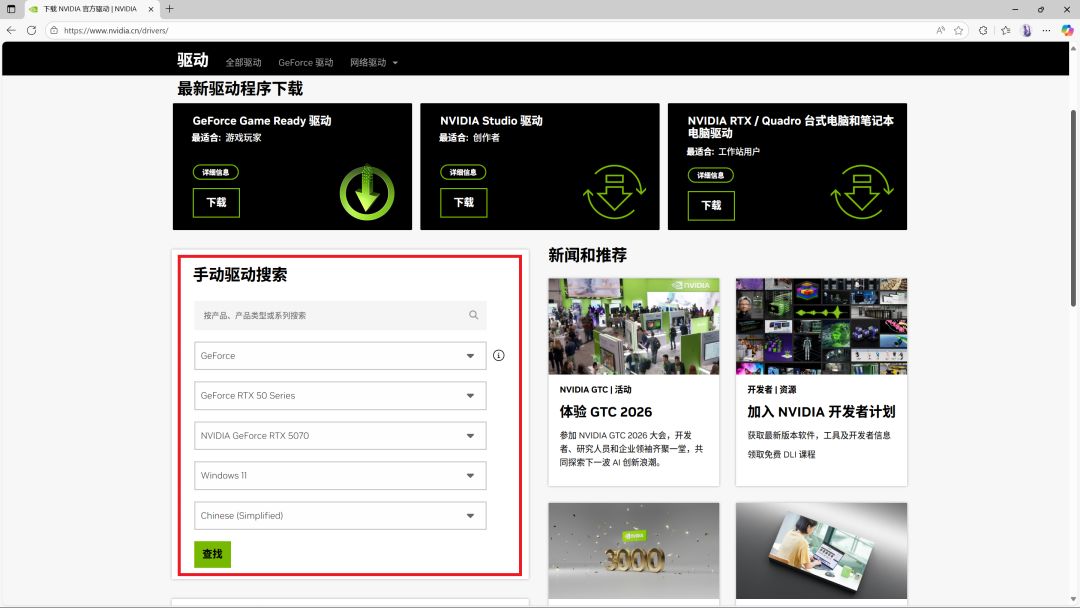Expand the 网络驱动 menu arrow
1080x608 pixels.
395,63
